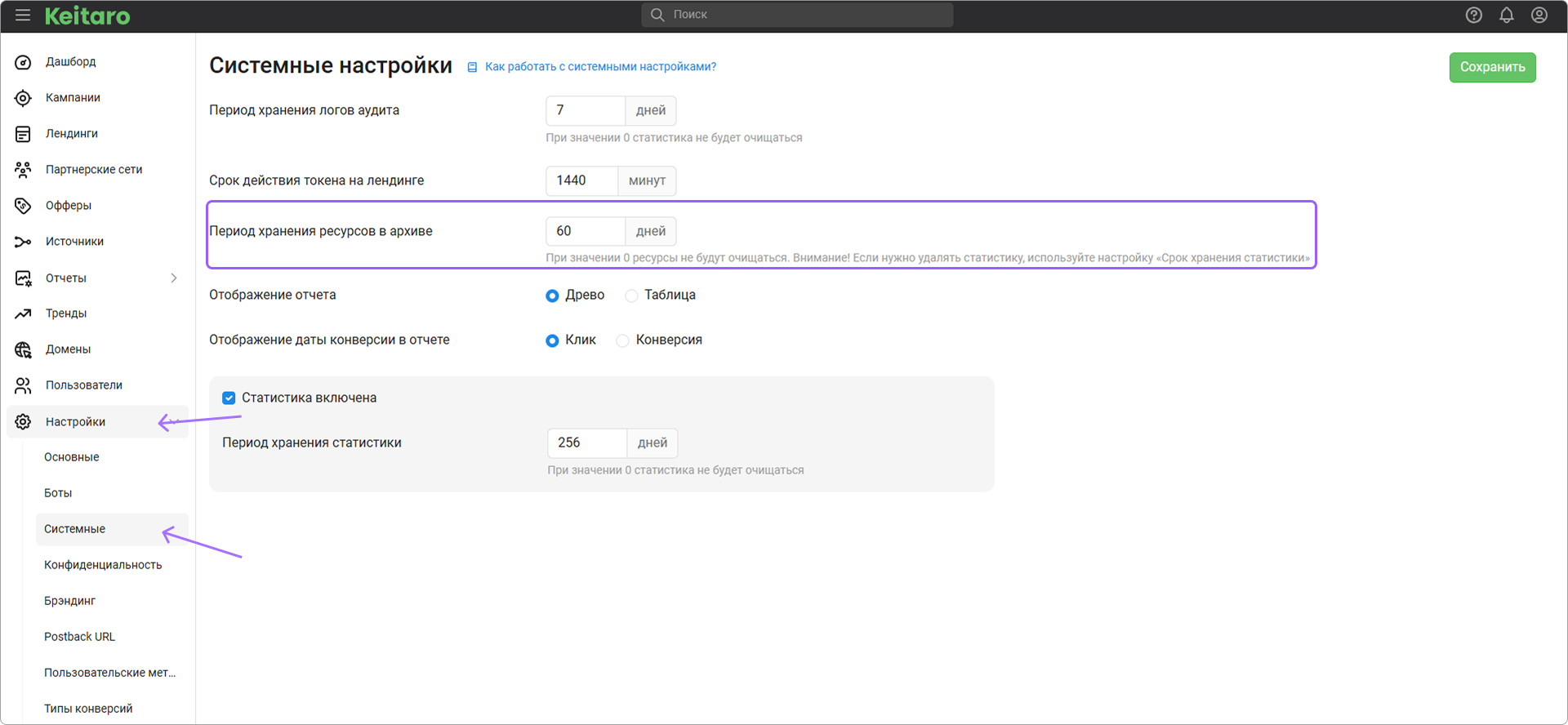
Task: Open the user profile icon
Action: 1539,16
